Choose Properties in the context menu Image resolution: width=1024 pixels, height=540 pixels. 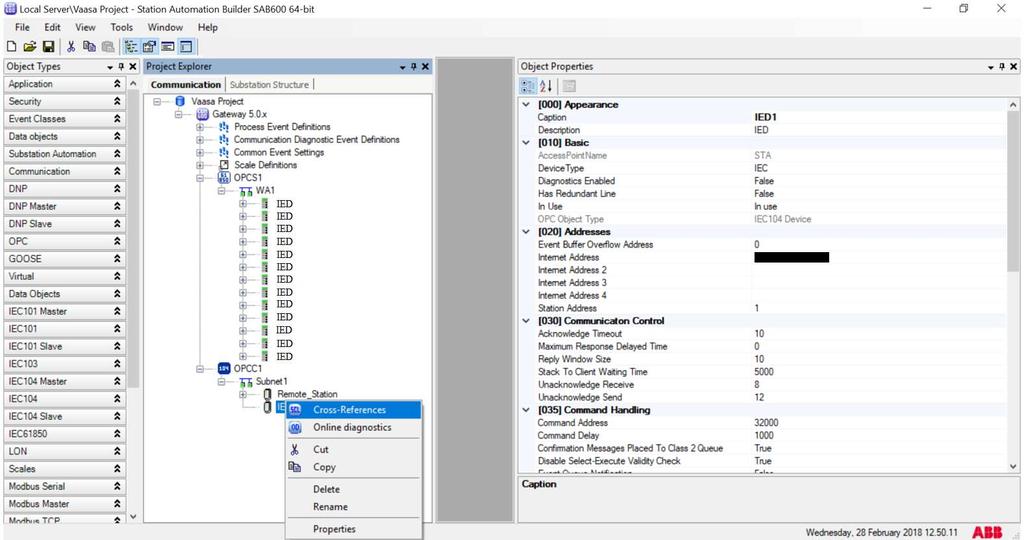(x=353, y=529)
